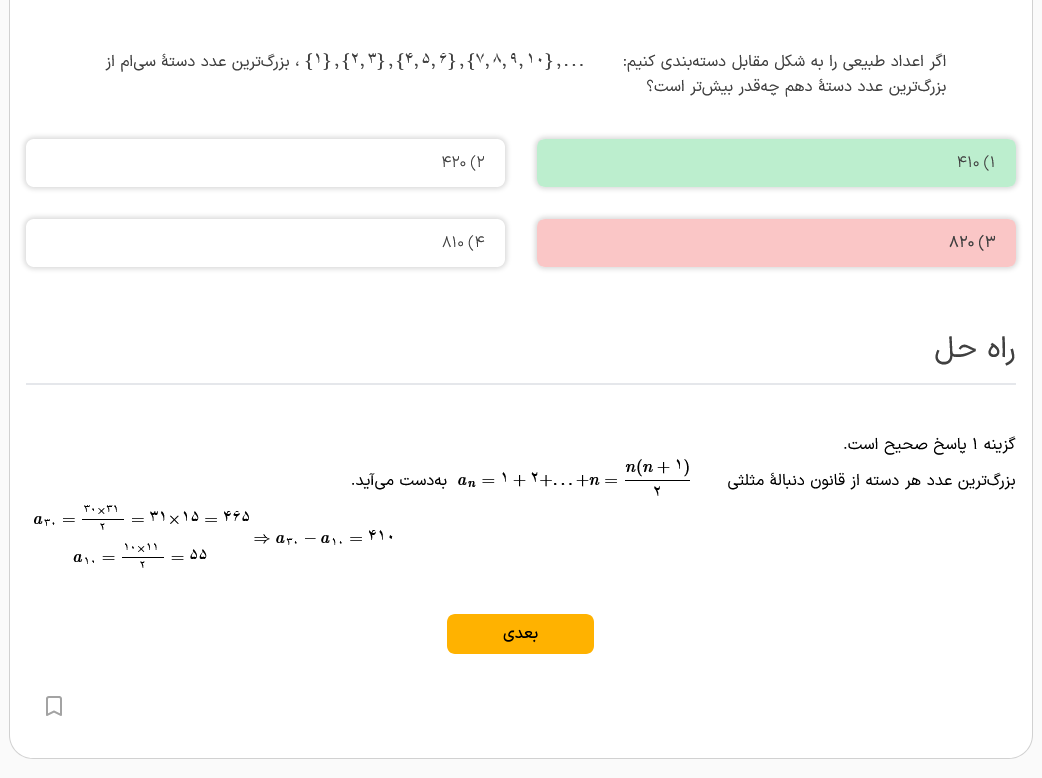Click the راه حل solution heading
Image resolution: width=1042 pixels, height=778 pixels.
pos(974,349)
